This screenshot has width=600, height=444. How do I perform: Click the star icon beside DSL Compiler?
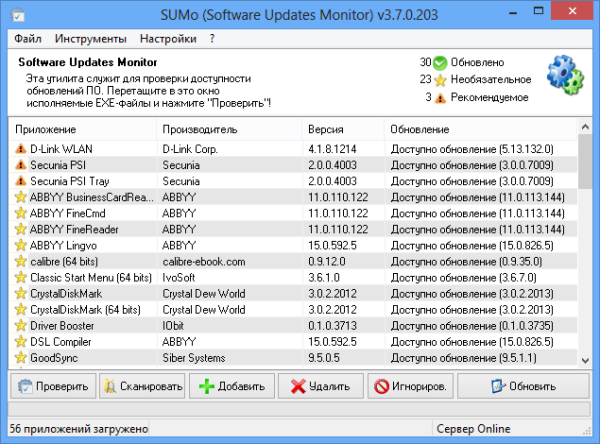pos(21,342)
